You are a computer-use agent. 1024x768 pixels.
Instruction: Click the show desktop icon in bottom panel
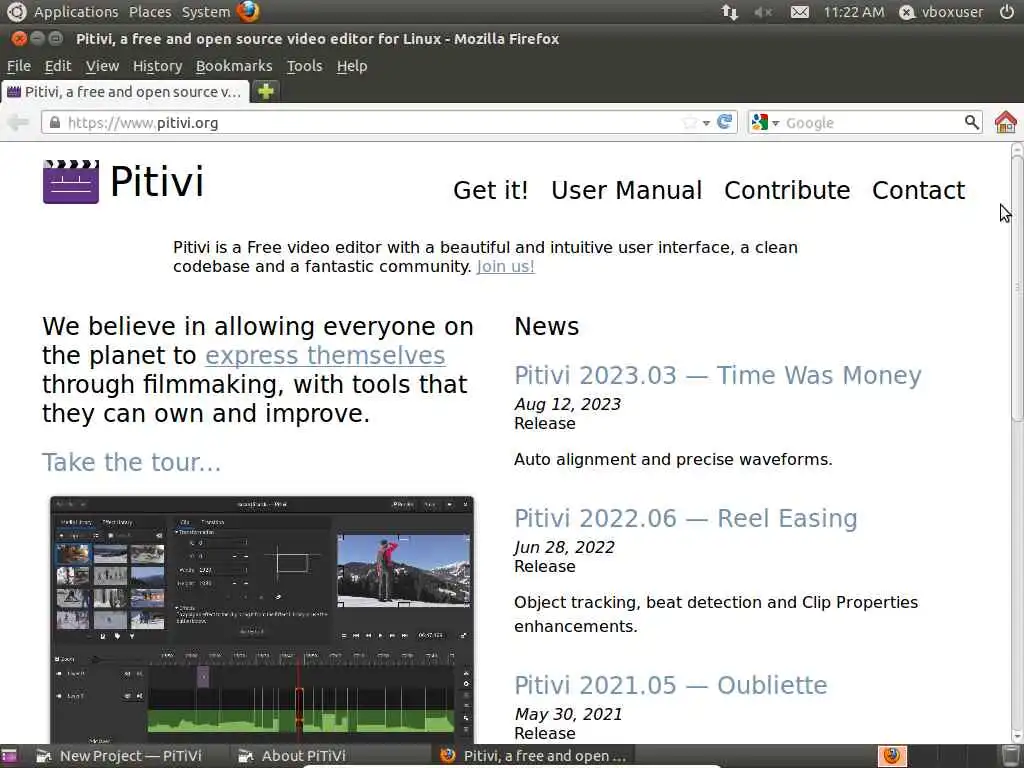[9, 756]
